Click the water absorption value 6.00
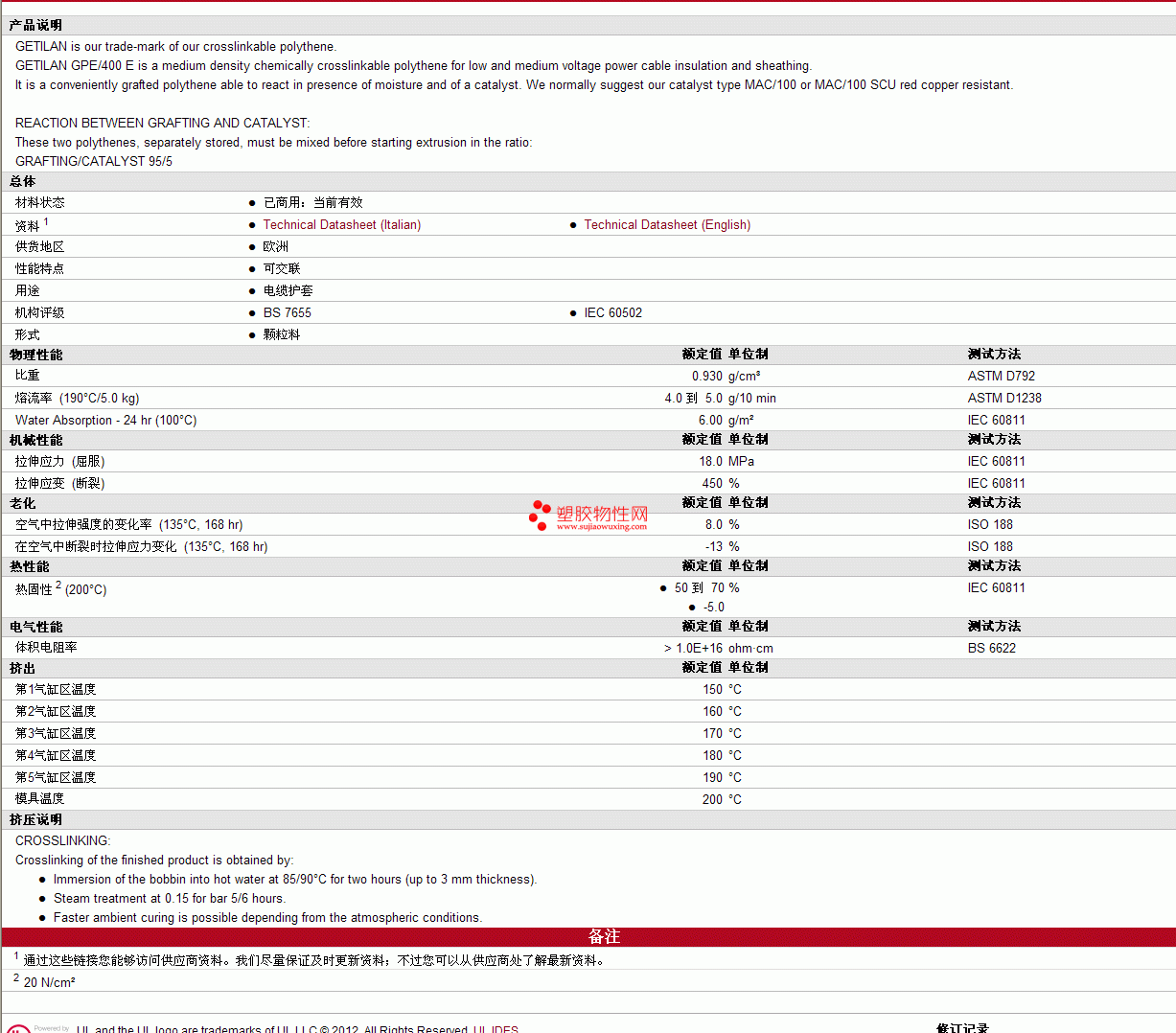The height and width of the screenshot is (1033, 1176). click(710, 421)
